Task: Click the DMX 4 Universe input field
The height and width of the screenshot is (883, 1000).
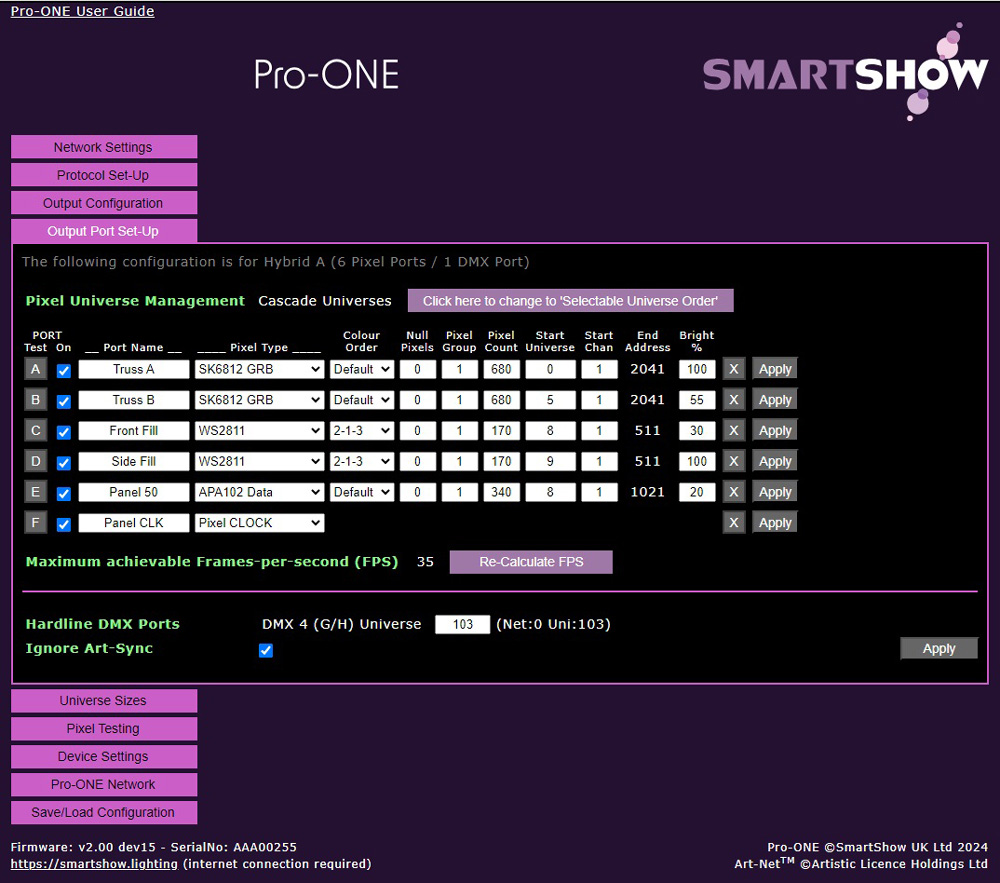Action: tap(462, 624)
